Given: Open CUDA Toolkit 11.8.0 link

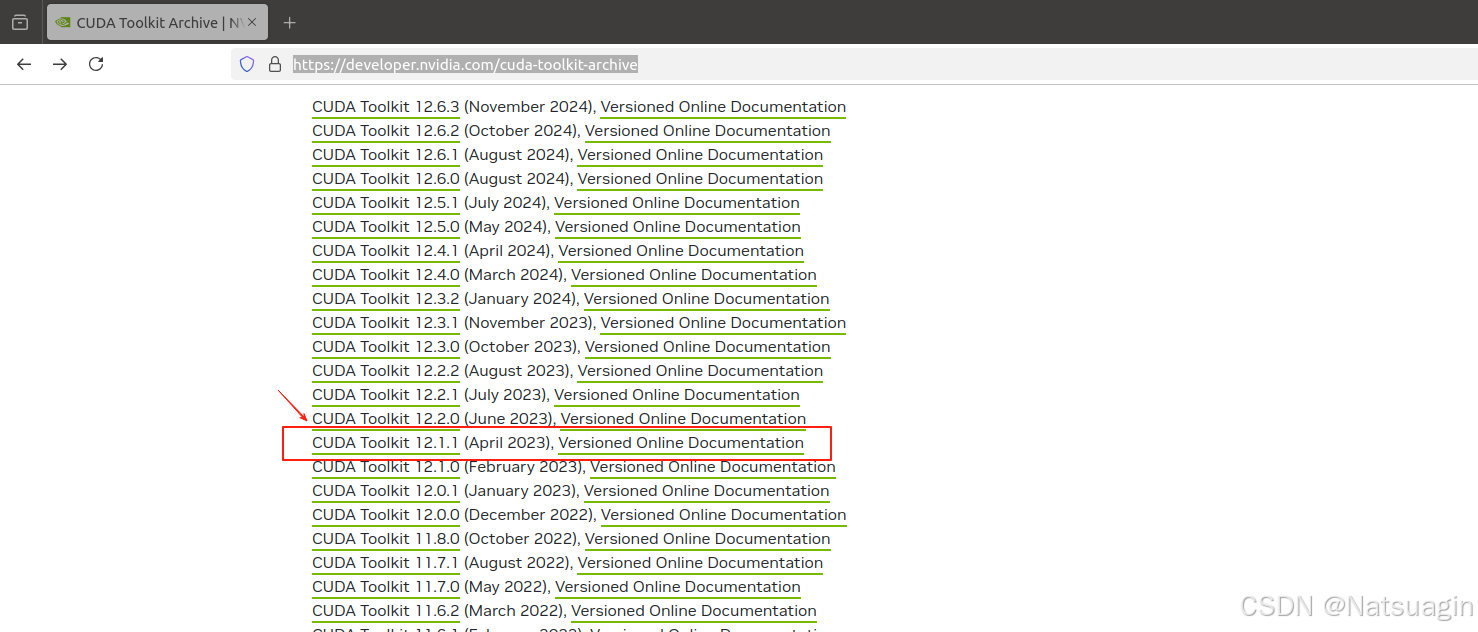Looking at the screenshot, I should [386, 539].
